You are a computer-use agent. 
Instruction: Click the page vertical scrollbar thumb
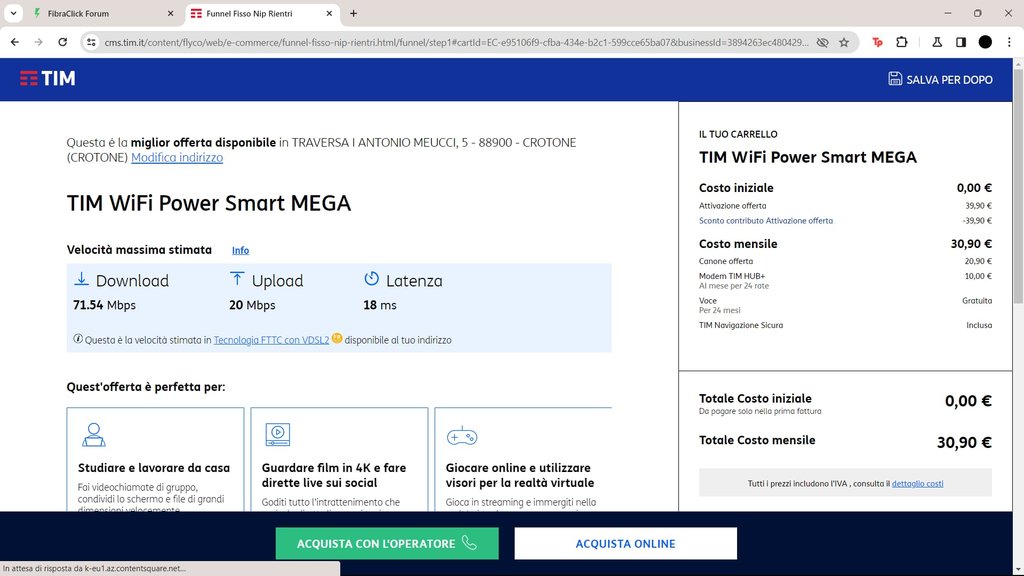click(1018, 186)
